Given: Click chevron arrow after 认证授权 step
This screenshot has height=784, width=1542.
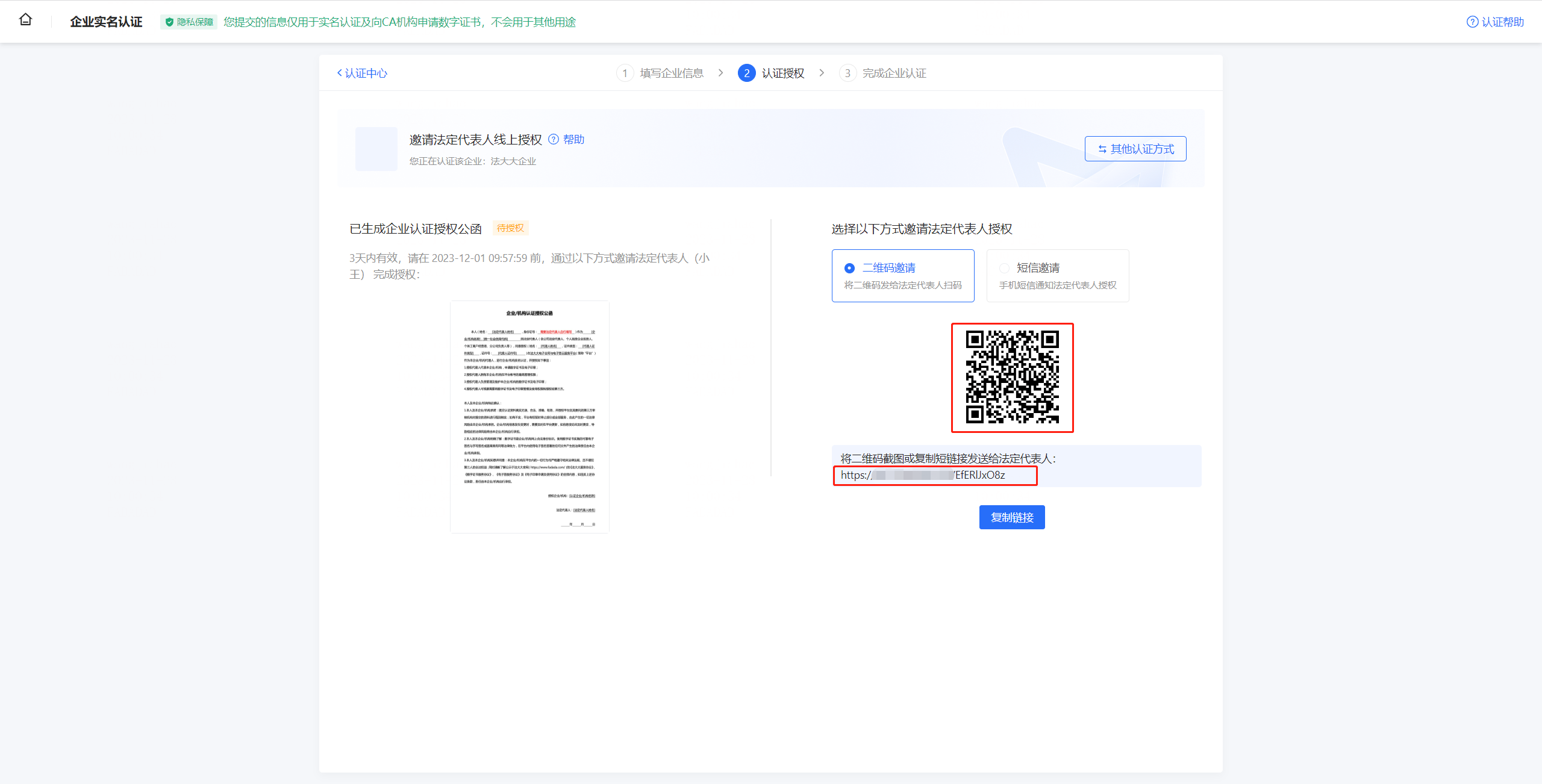Looking at the screenshot, I should [x=822, y=73].
